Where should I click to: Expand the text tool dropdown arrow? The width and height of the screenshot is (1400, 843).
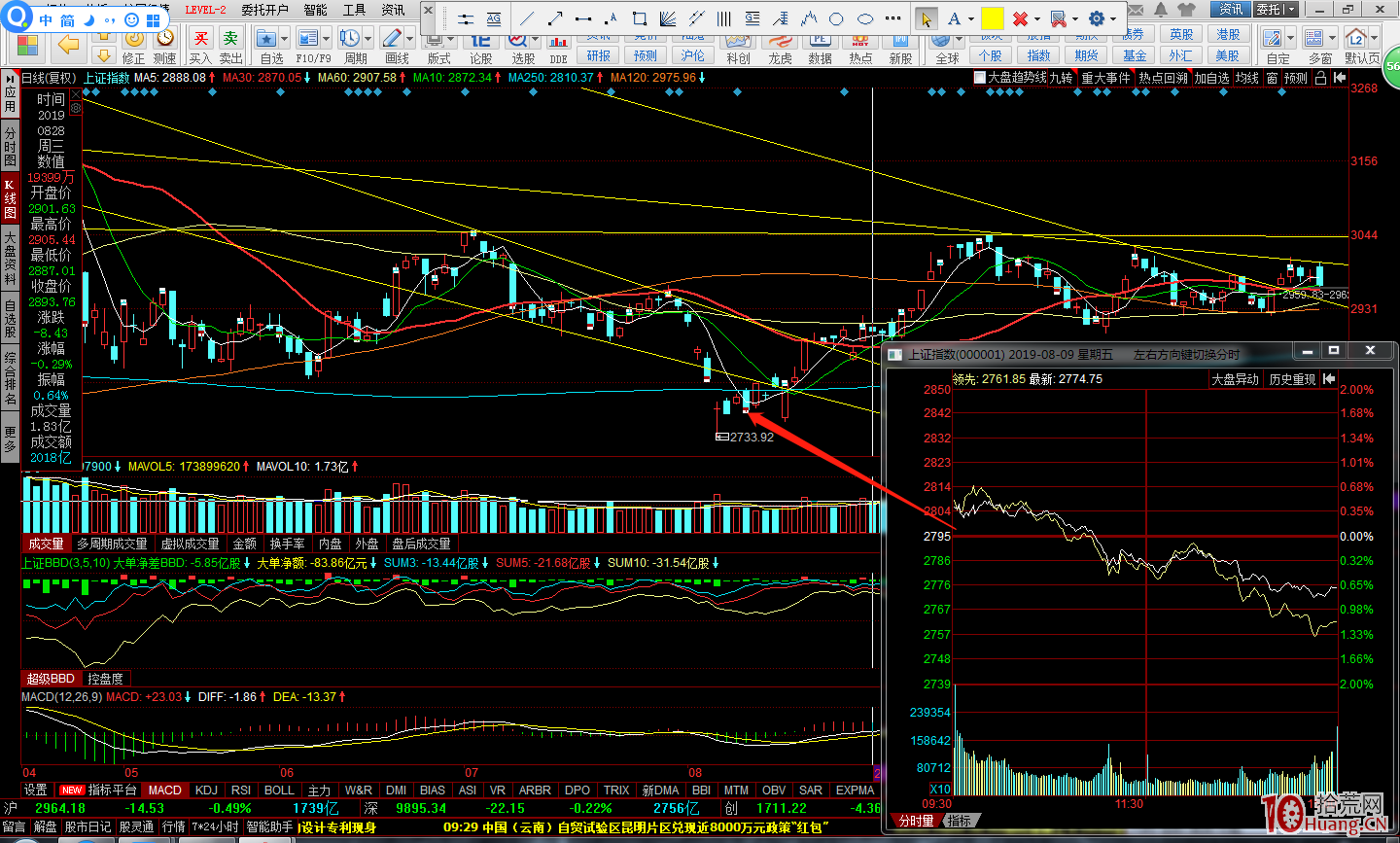pos(970,18)
